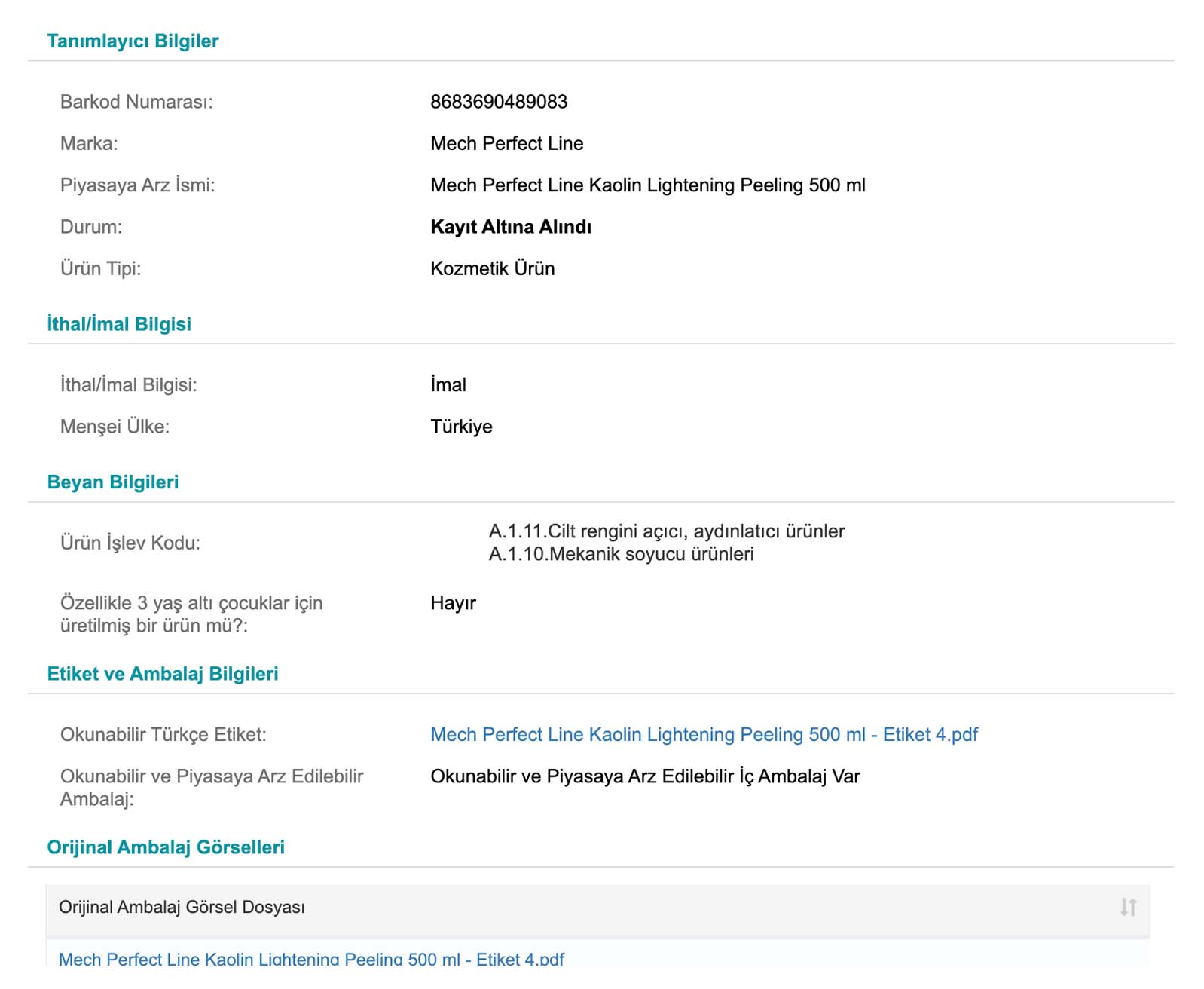
Task: Click the Marka value Mech Perfect Line
Action: 506,143
